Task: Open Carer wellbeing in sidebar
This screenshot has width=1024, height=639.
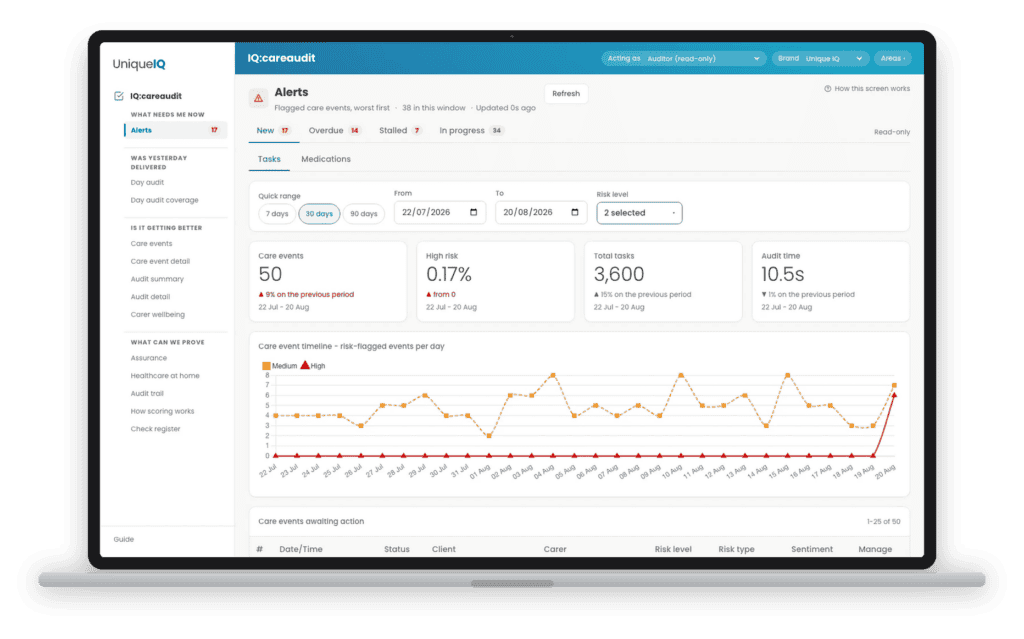Action: tap(157, 314)
